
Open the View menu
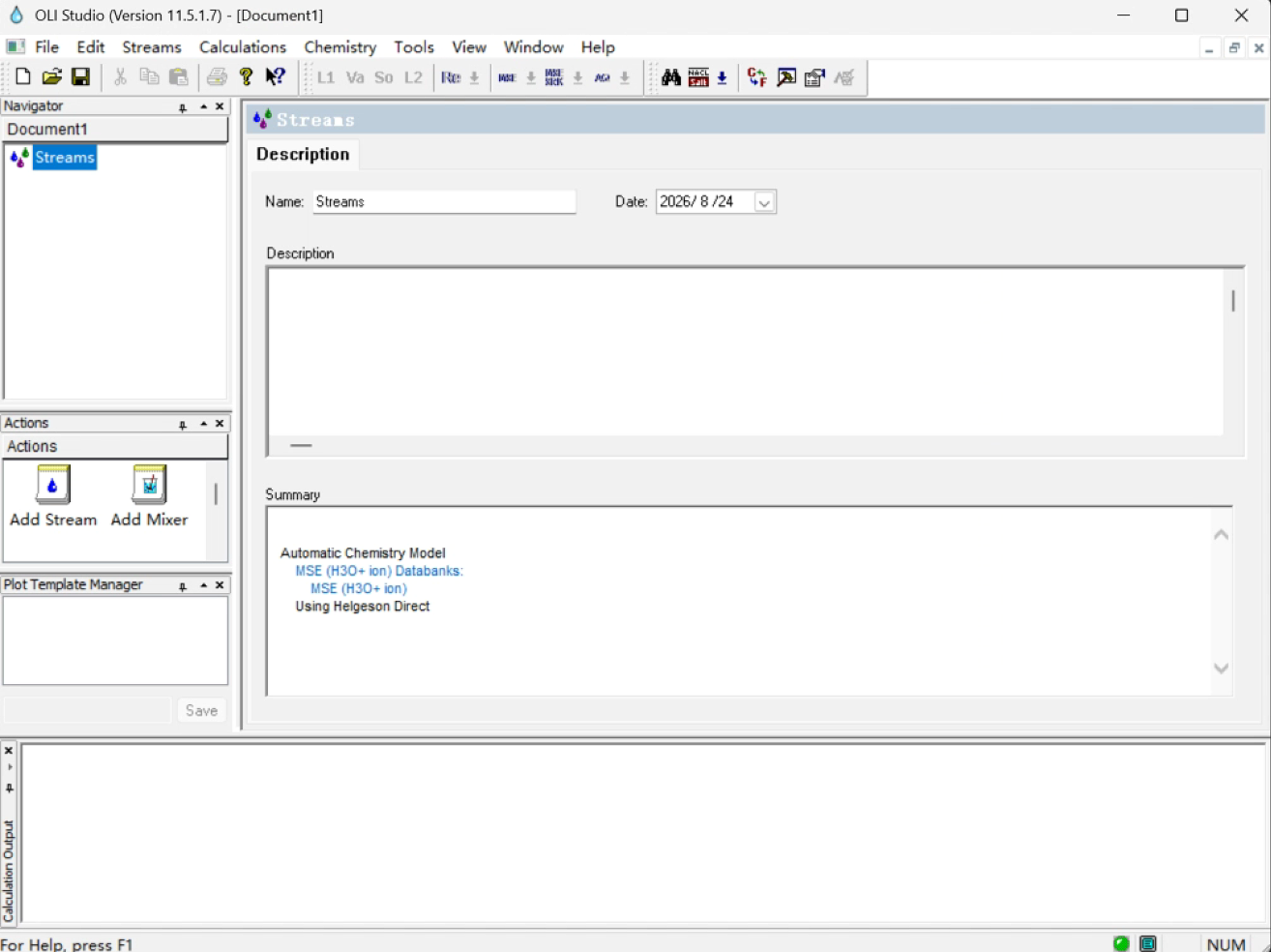tap(469, 46)
